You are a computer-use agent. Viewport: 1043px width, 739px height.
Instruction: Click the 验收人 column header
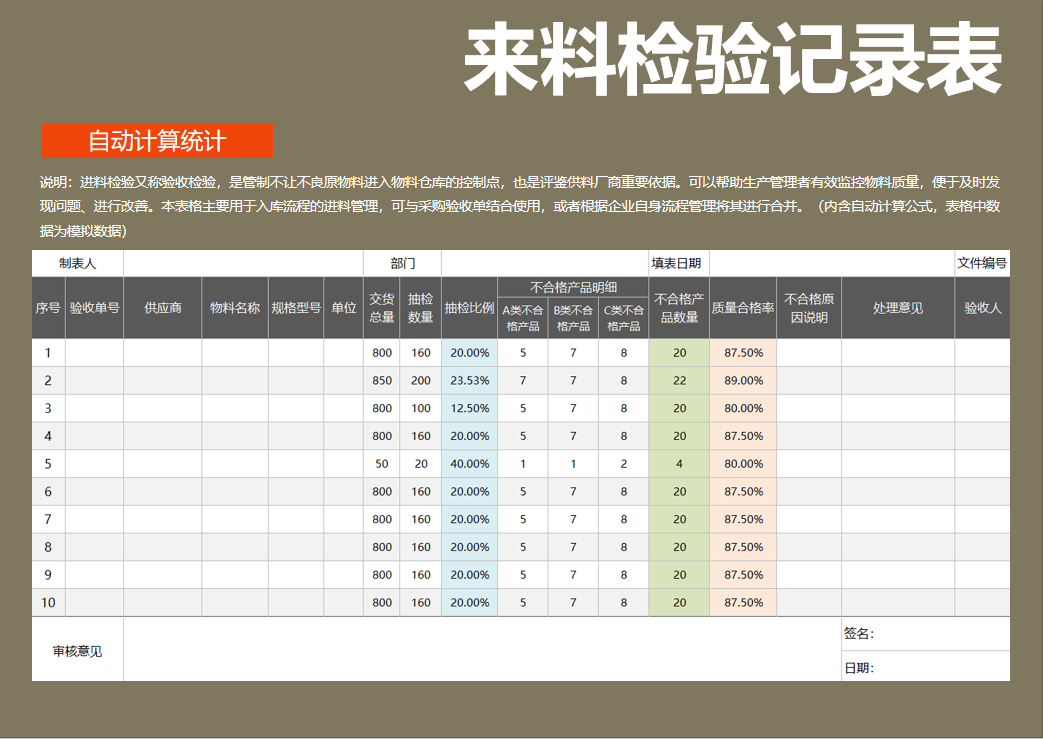pyautogui.click(x=982, y=308)
